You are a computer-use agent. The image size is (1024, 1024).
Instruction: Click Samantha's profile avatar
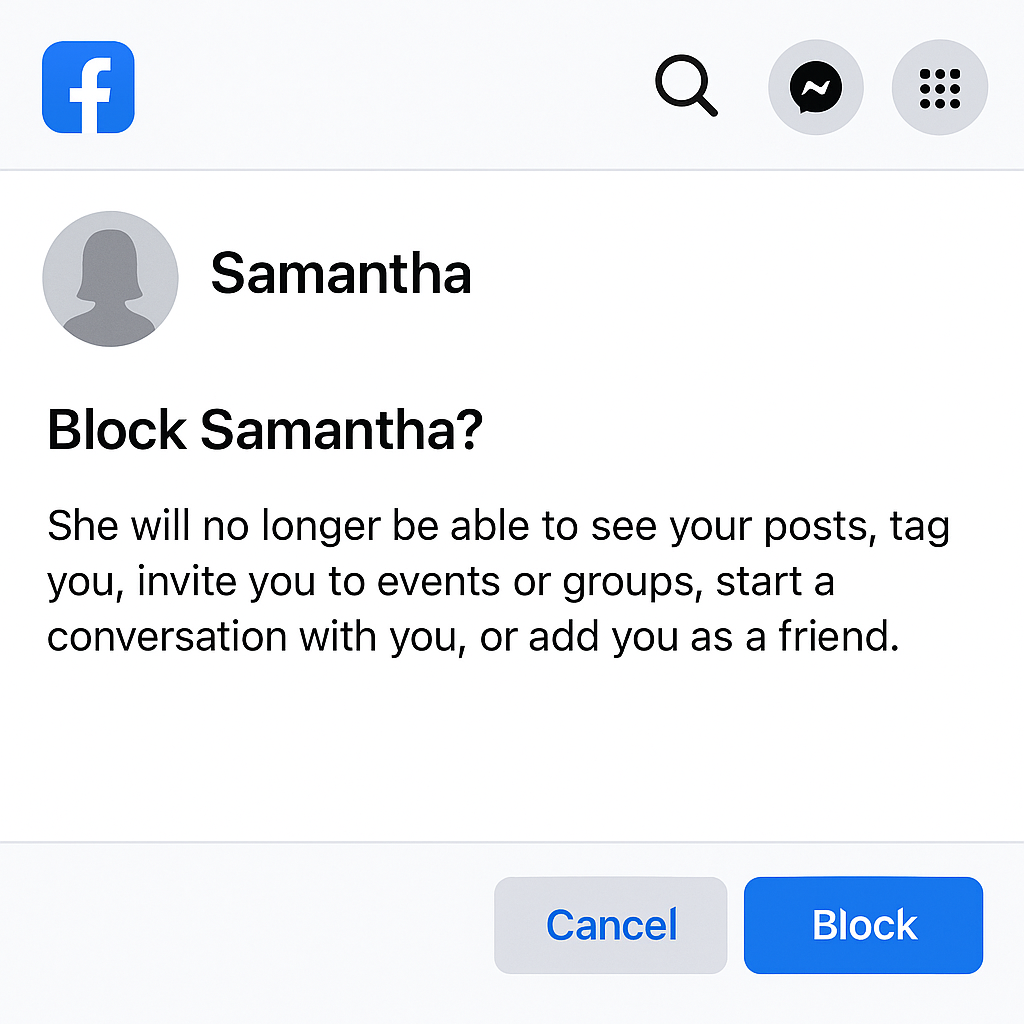point(110,279)
